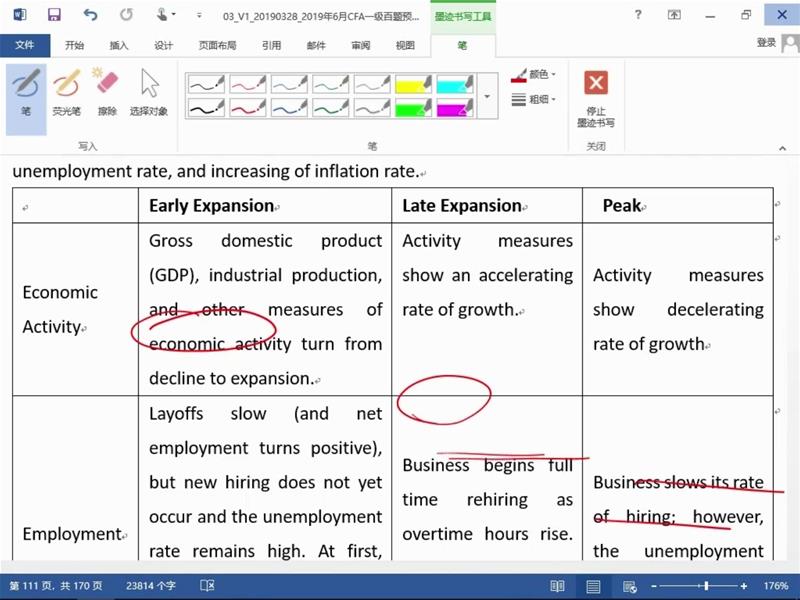Select the 擦除 (Eraser) tool
The height and width of the screenshot is (600, 800).
click(107, 92)
